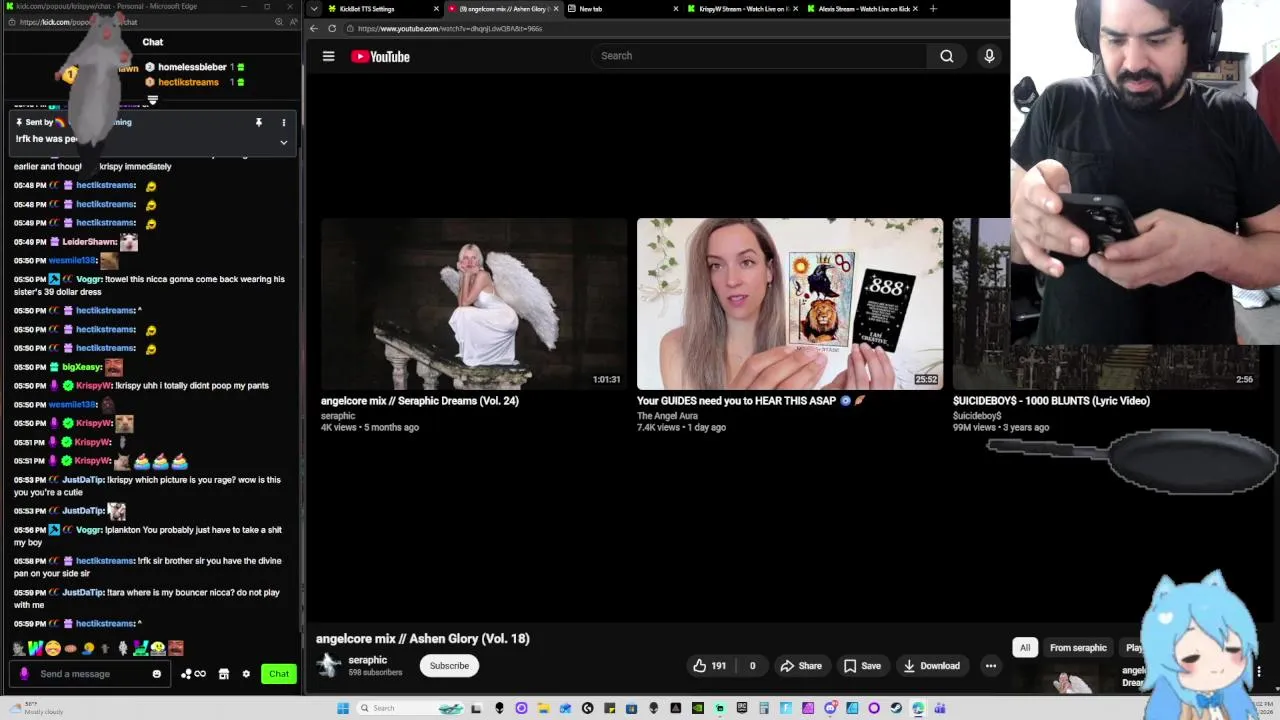Open the YouTube hamburger guide menu
Screen dimensions: 1280x720
tap(328, 56)
